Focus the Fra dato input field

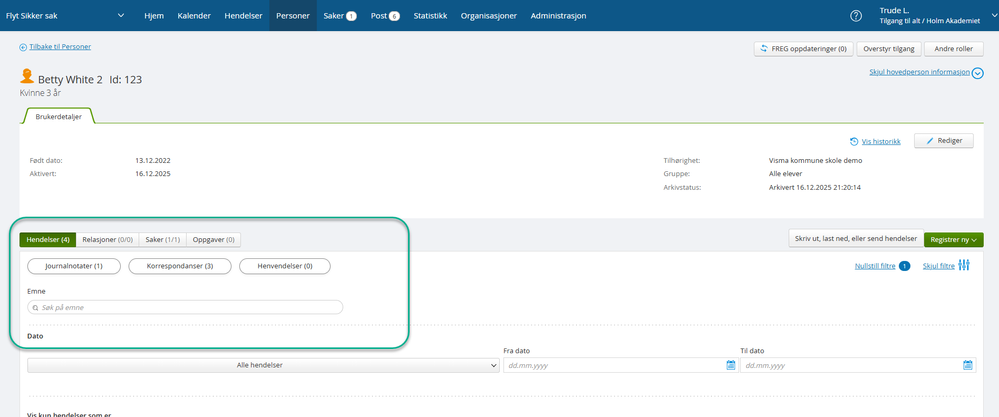click(620, 365)
